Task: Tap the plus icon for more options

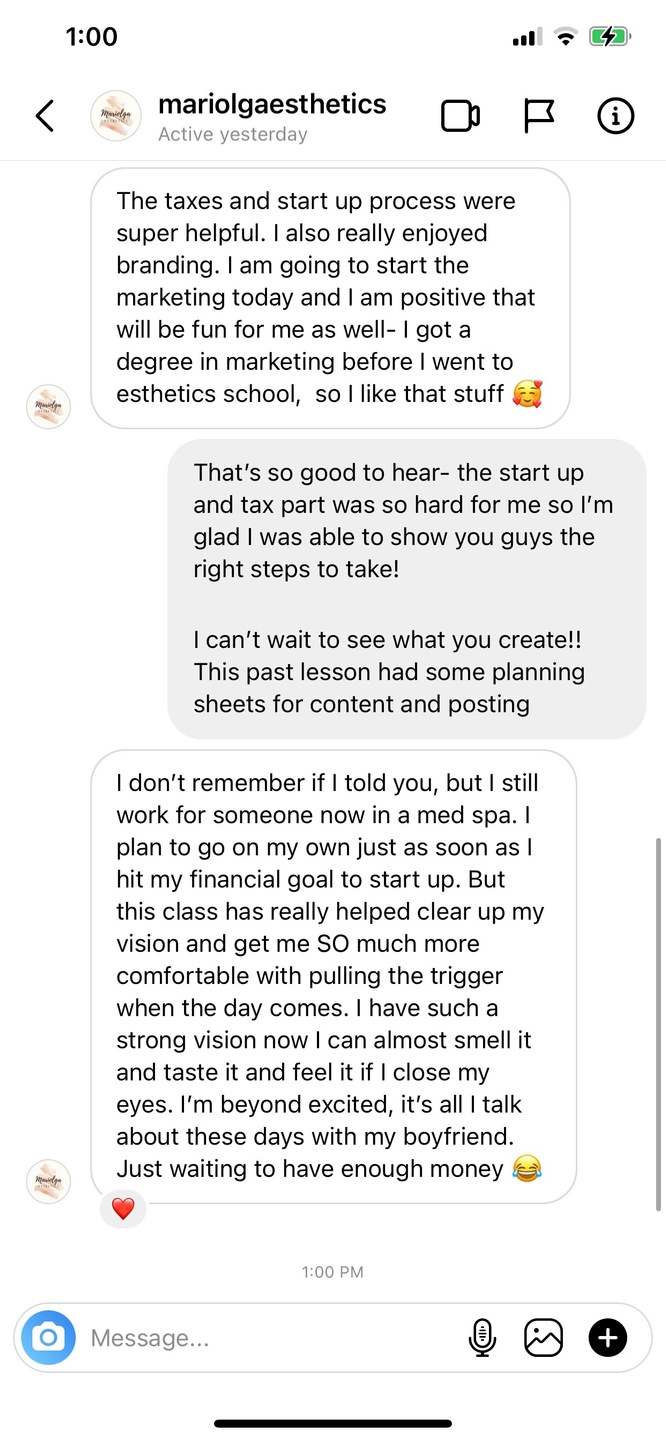Action: 608,1337
